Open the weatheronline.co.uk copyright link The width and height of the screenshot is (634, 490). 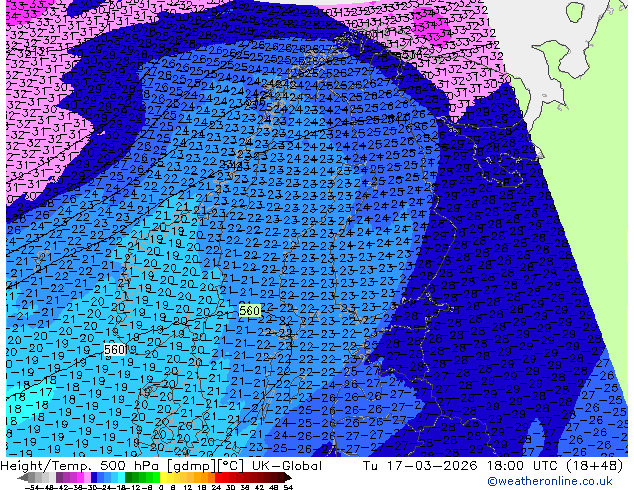tap(550, 481)
